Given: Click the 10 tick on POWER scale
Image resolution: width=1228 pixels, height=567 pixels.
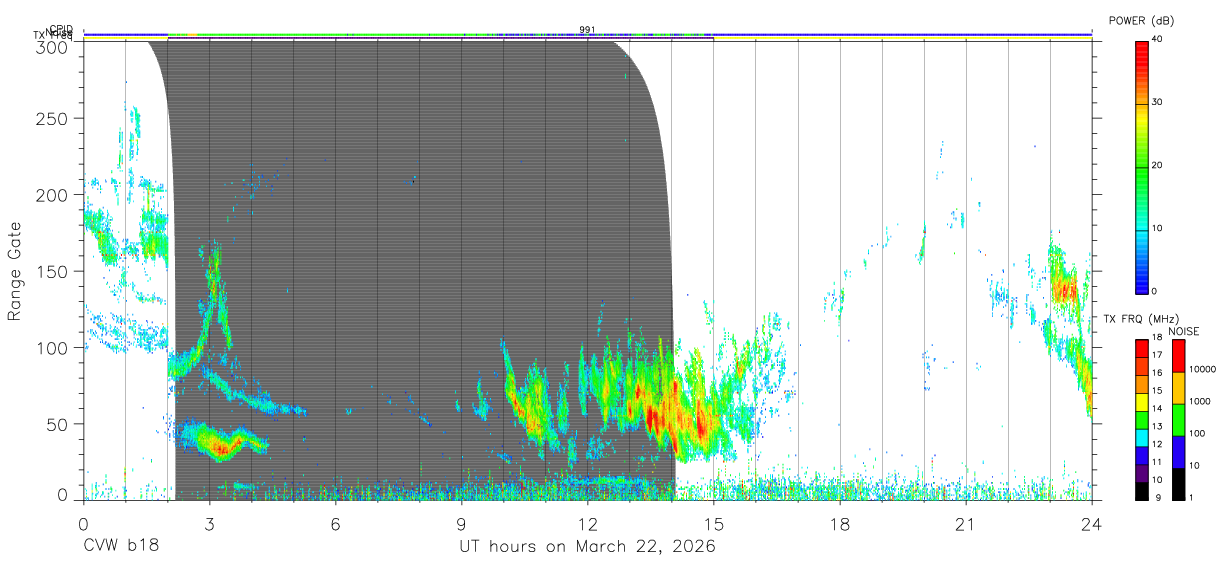Looking at the screenshot, I should coord(1157,229).
